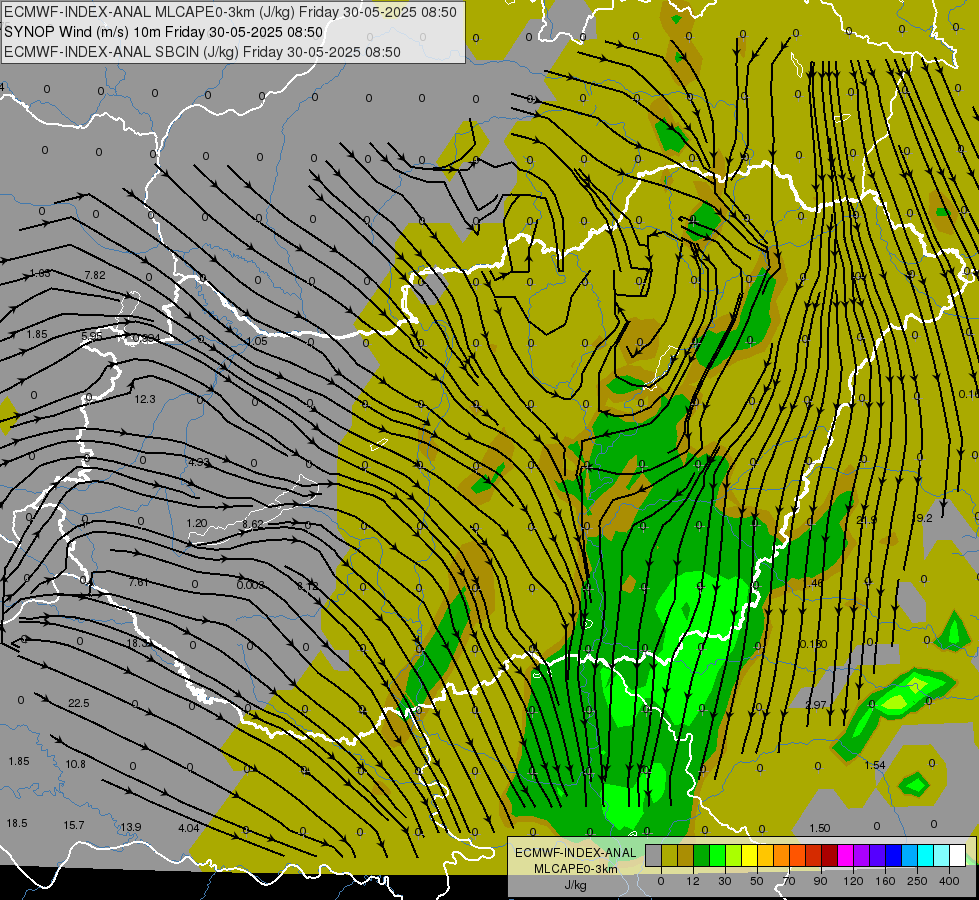
Task: Click the 8.12 value on the map
Action: click(307, 586)
